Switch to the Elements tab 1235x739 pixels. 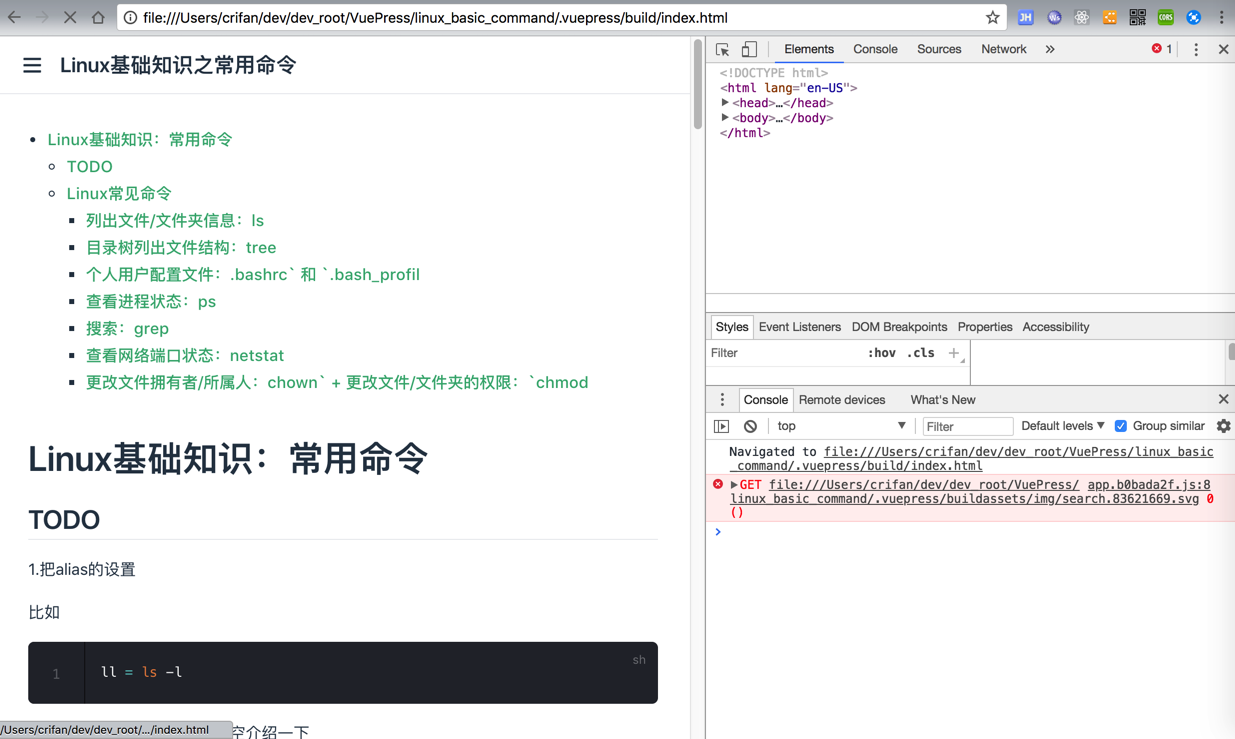click(809, 49)
